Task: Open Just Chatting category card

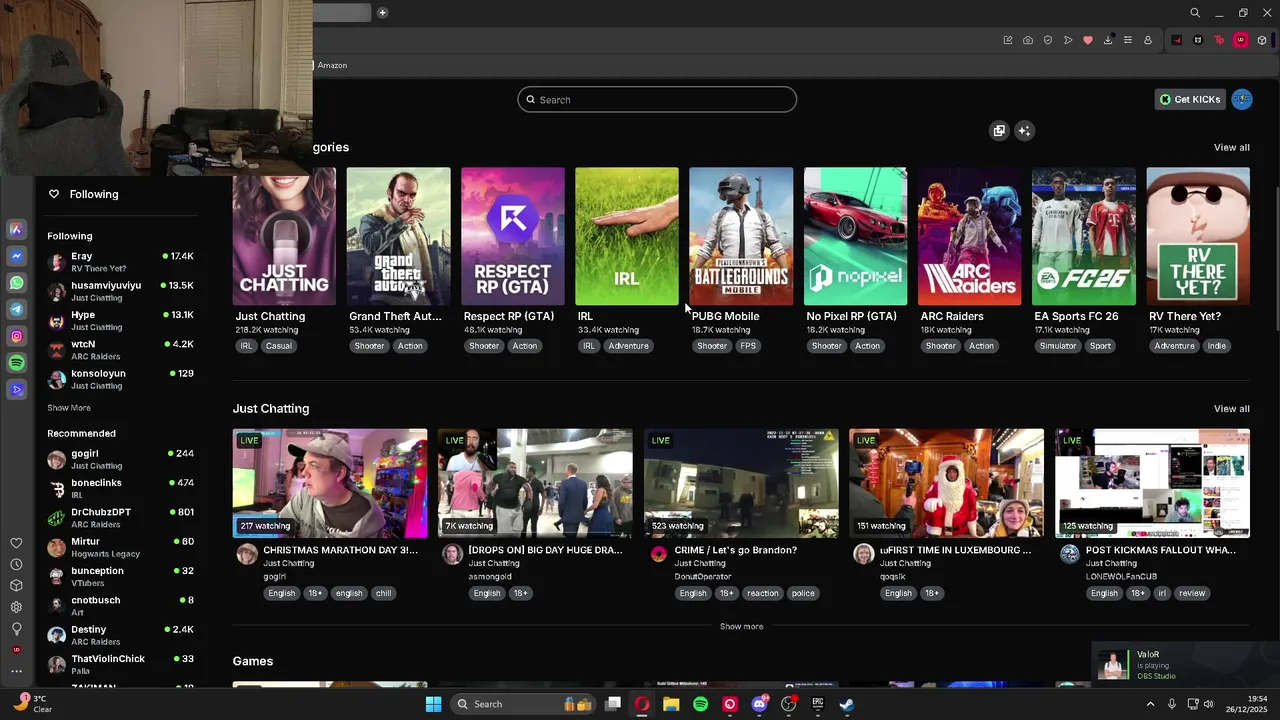Action: pos(284,236)
